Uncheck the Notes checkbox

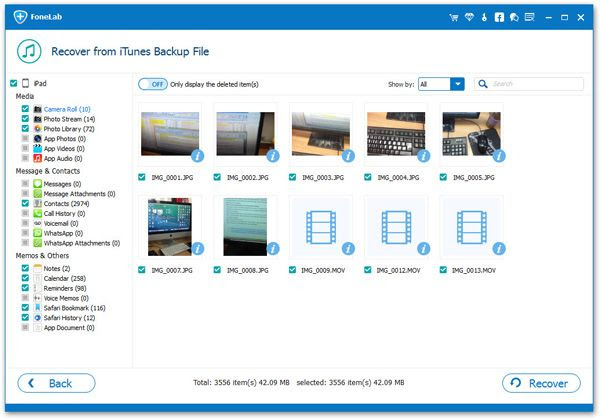(x=25, y=268)
